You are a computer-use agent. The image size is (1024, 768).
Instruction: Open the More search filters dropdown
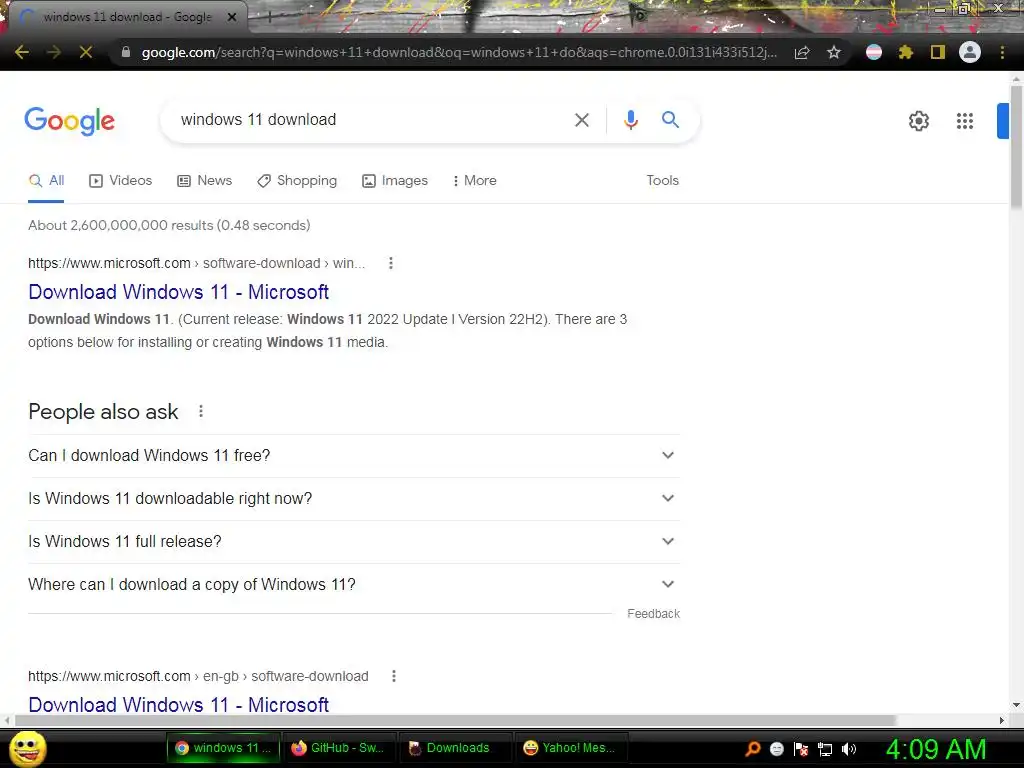pos(474,180)
